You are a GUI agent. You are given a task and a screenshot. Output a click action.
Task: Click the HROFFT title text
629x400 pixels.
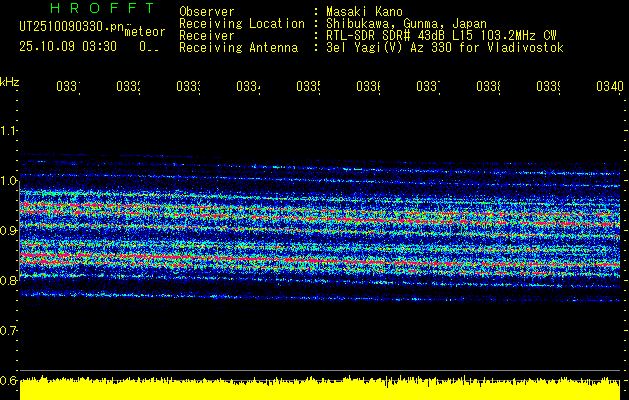point(103,8)
